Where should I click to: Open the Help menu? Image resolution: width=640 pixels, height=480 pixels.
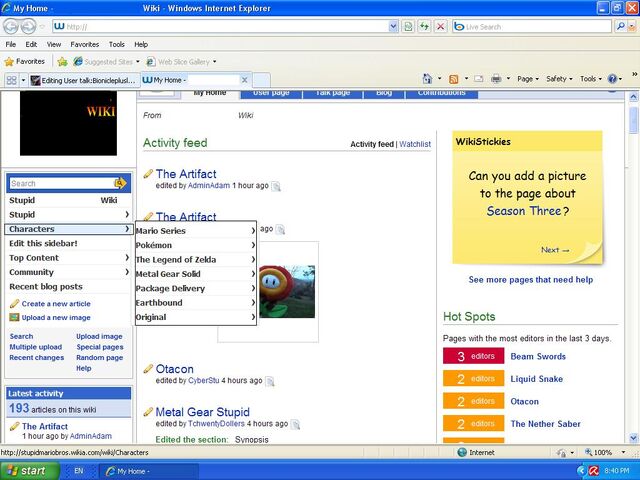tap(141, 44)
